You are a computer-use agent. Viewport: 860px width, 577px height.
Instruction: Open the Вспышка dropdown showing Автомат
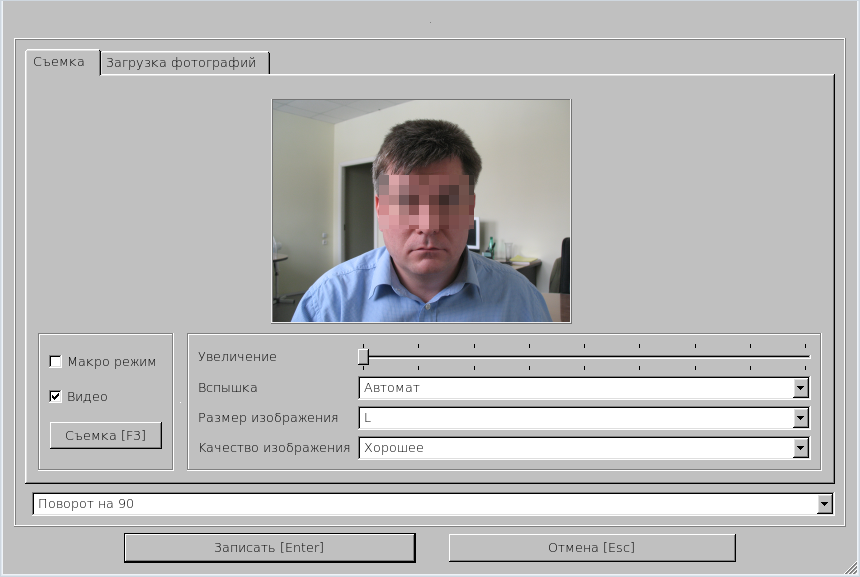584,388
